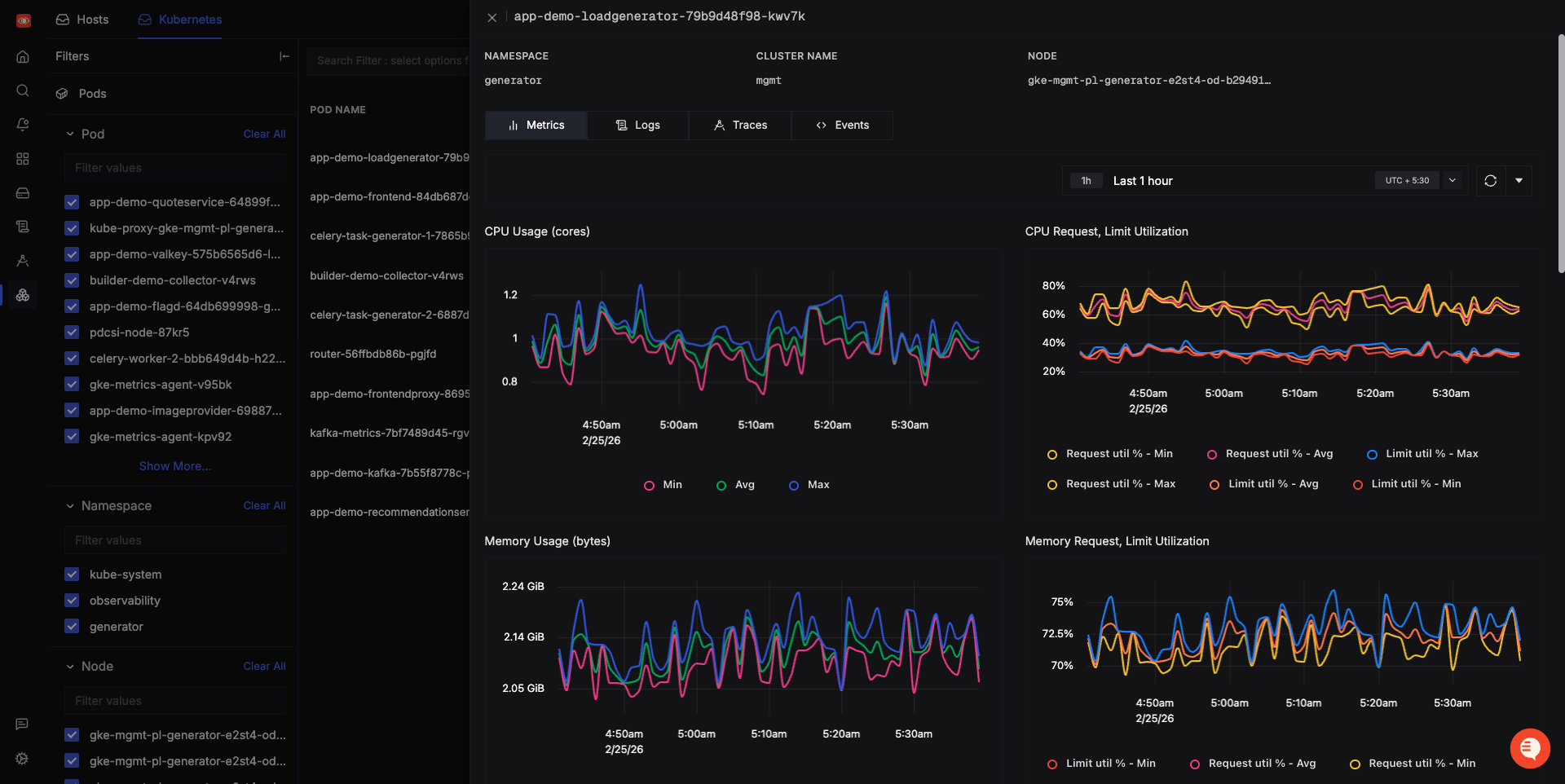Open dashboards grid icon in sidebar

[23, 159]
